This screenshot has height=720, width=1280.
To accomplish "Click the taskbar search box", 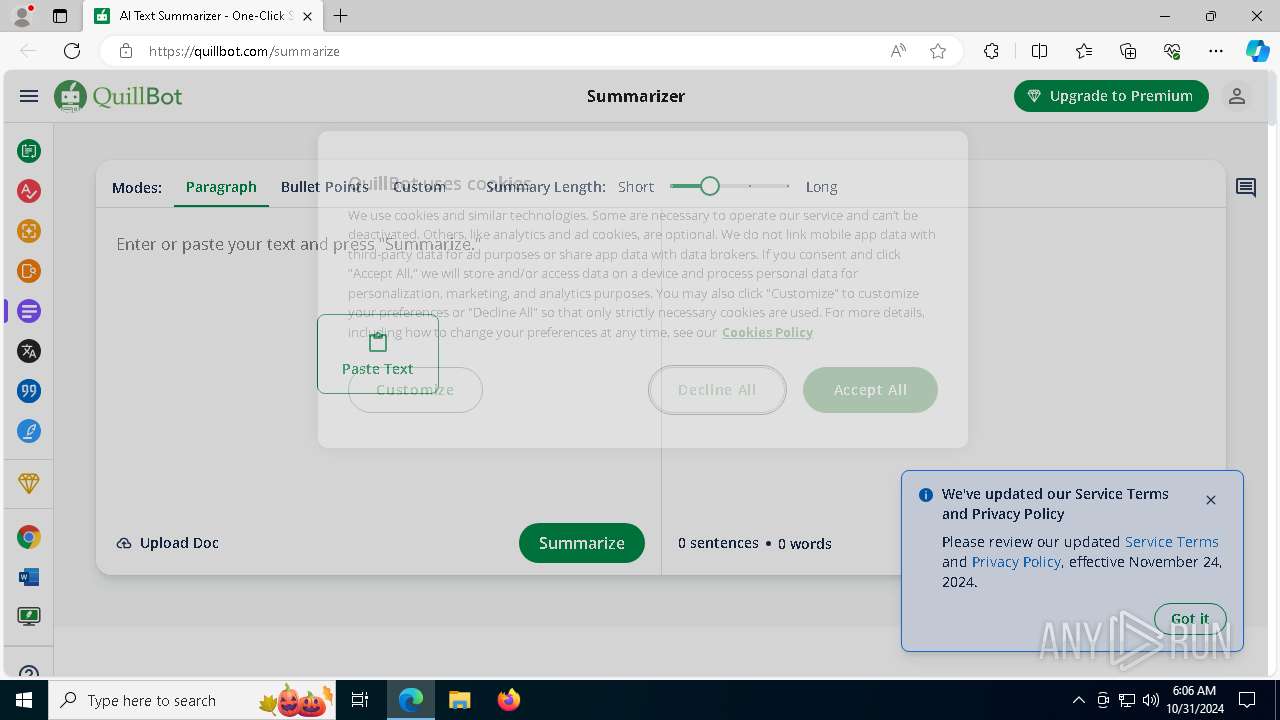I will 192,700.
